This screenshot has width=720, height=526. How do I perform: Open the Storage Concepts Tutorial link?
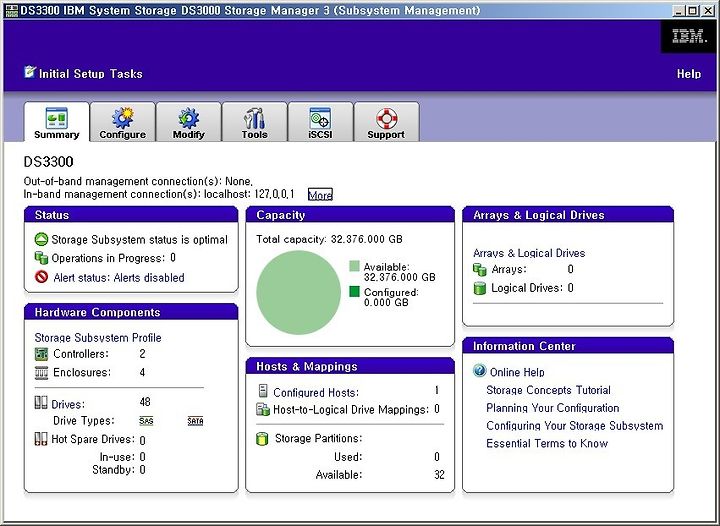tap(548, 390)
